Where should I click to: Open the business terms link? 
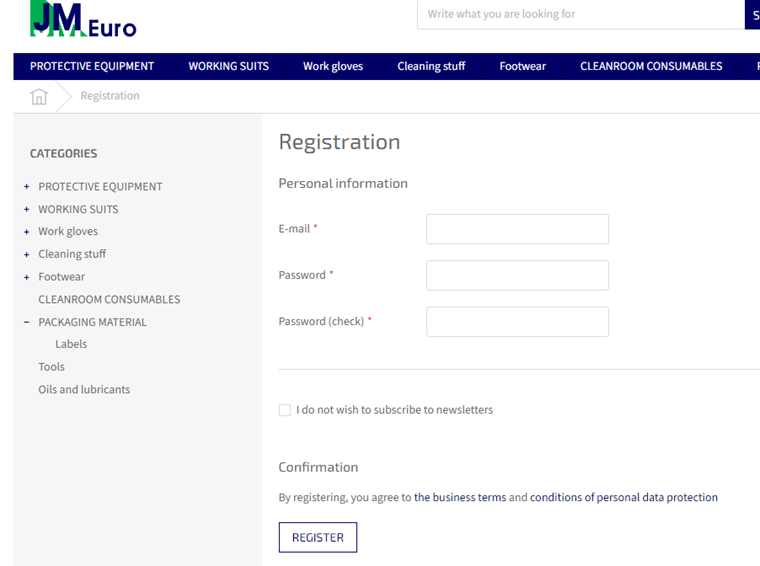coord(460,497)
